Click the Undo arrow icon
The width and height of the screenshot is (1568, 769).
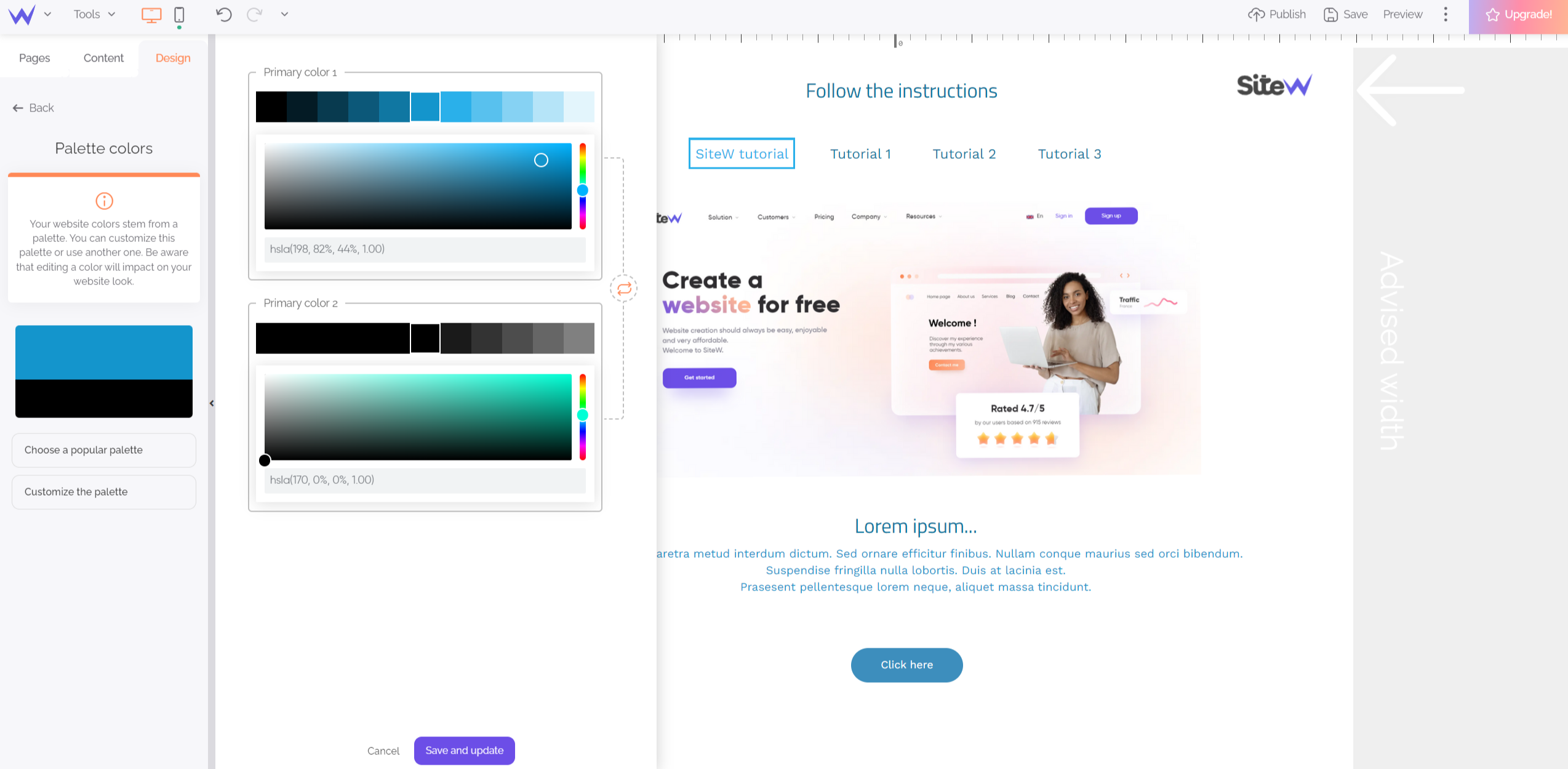pyautogui.click(x=223, y=14)
